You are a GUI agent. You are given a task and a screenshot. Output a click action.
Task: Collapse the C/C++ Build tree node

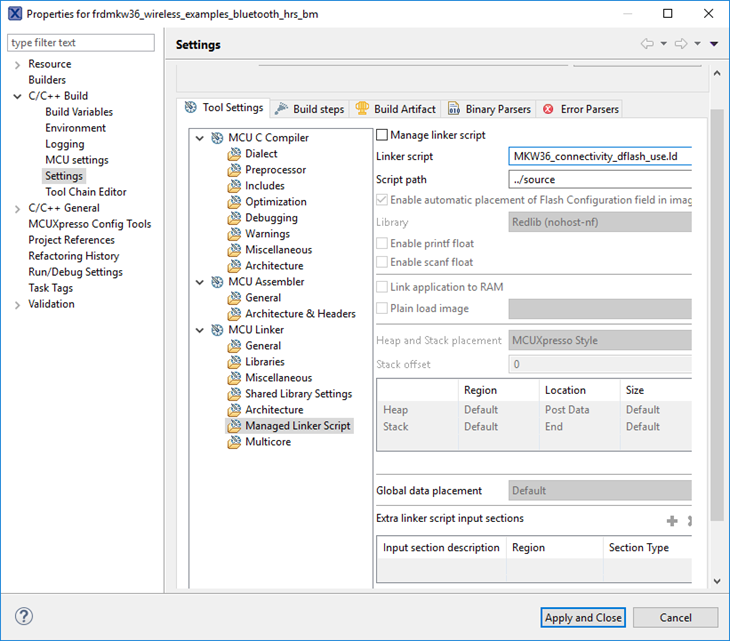point(17,96)
